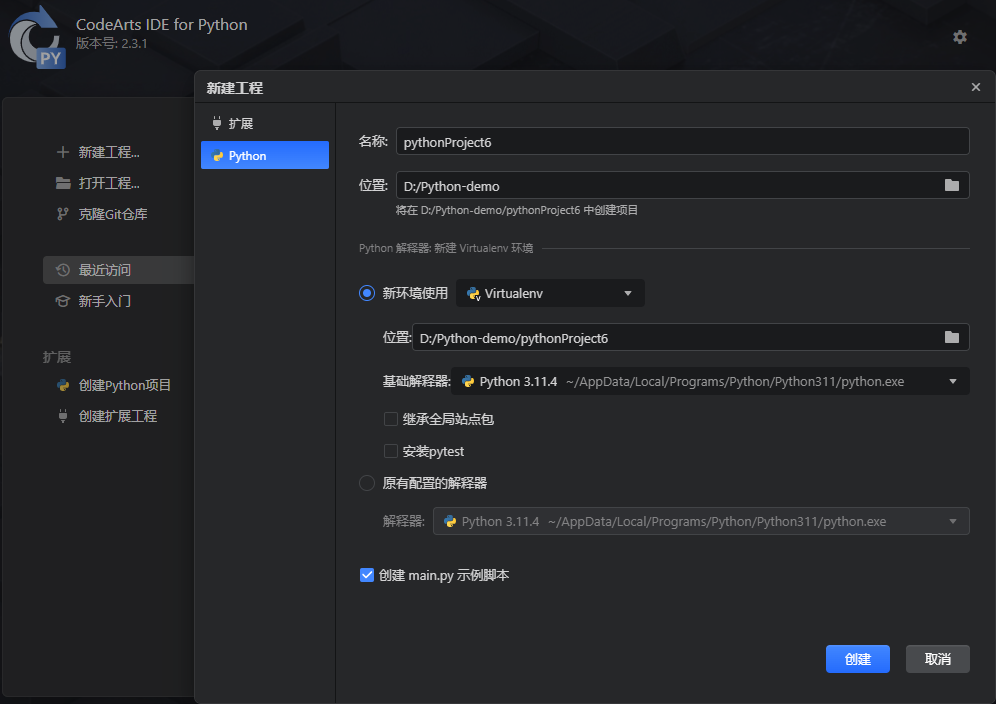Open the settings gear icon
This screenshot has height=704, width=996.
tap(960, 37)
